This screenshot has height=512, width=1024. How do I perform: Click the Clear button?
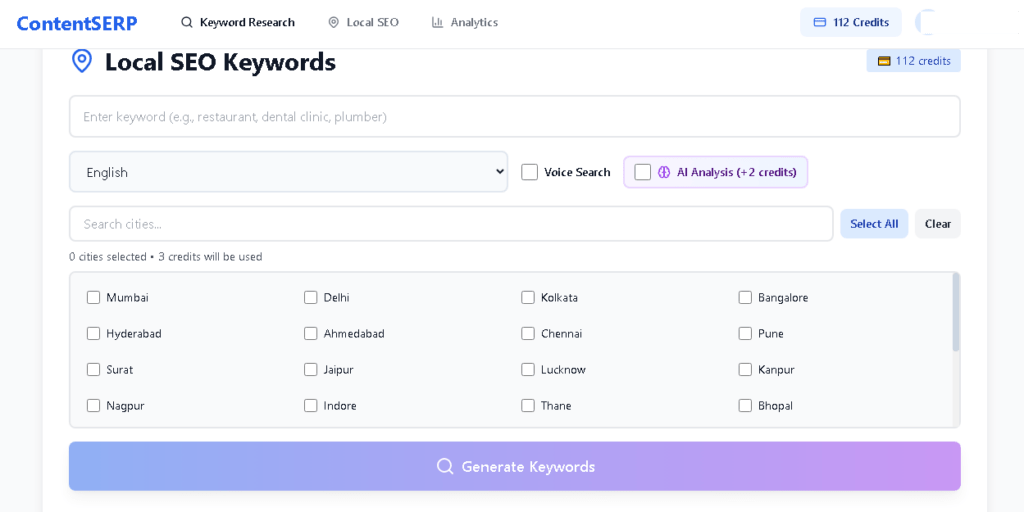coord(937,224)
